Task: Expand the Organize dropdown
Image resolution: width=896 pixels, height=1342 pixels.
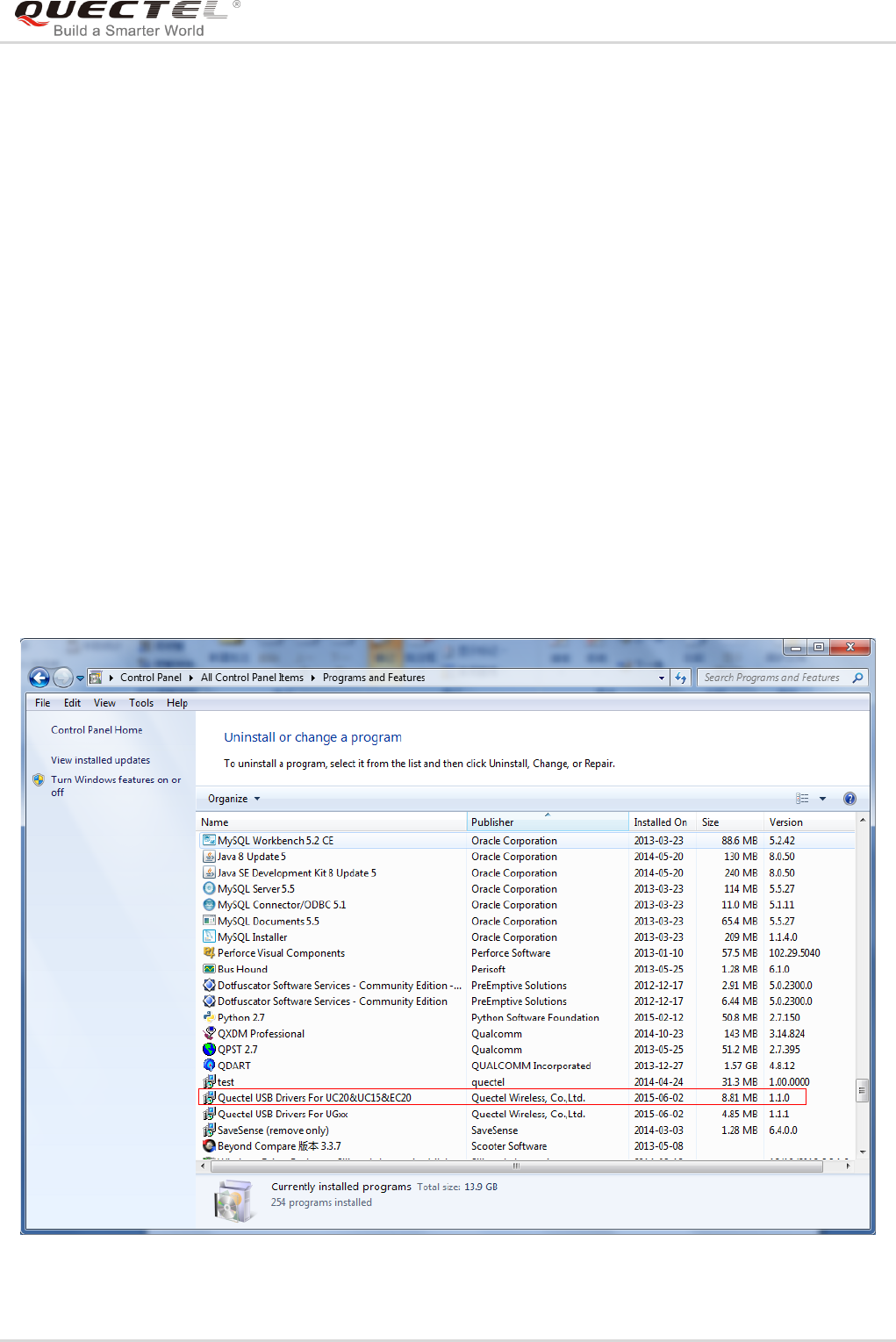Action: tap(234, 799)
